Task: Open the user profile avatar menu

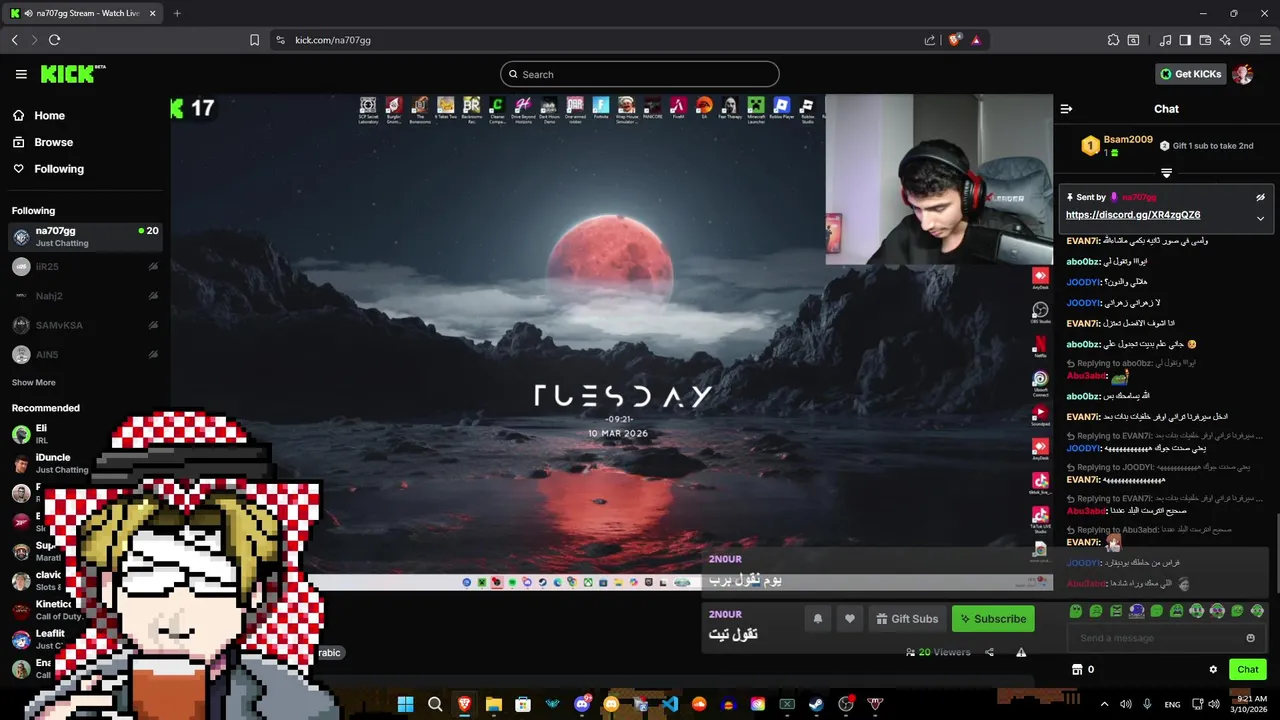Action: pos(1243,74)
